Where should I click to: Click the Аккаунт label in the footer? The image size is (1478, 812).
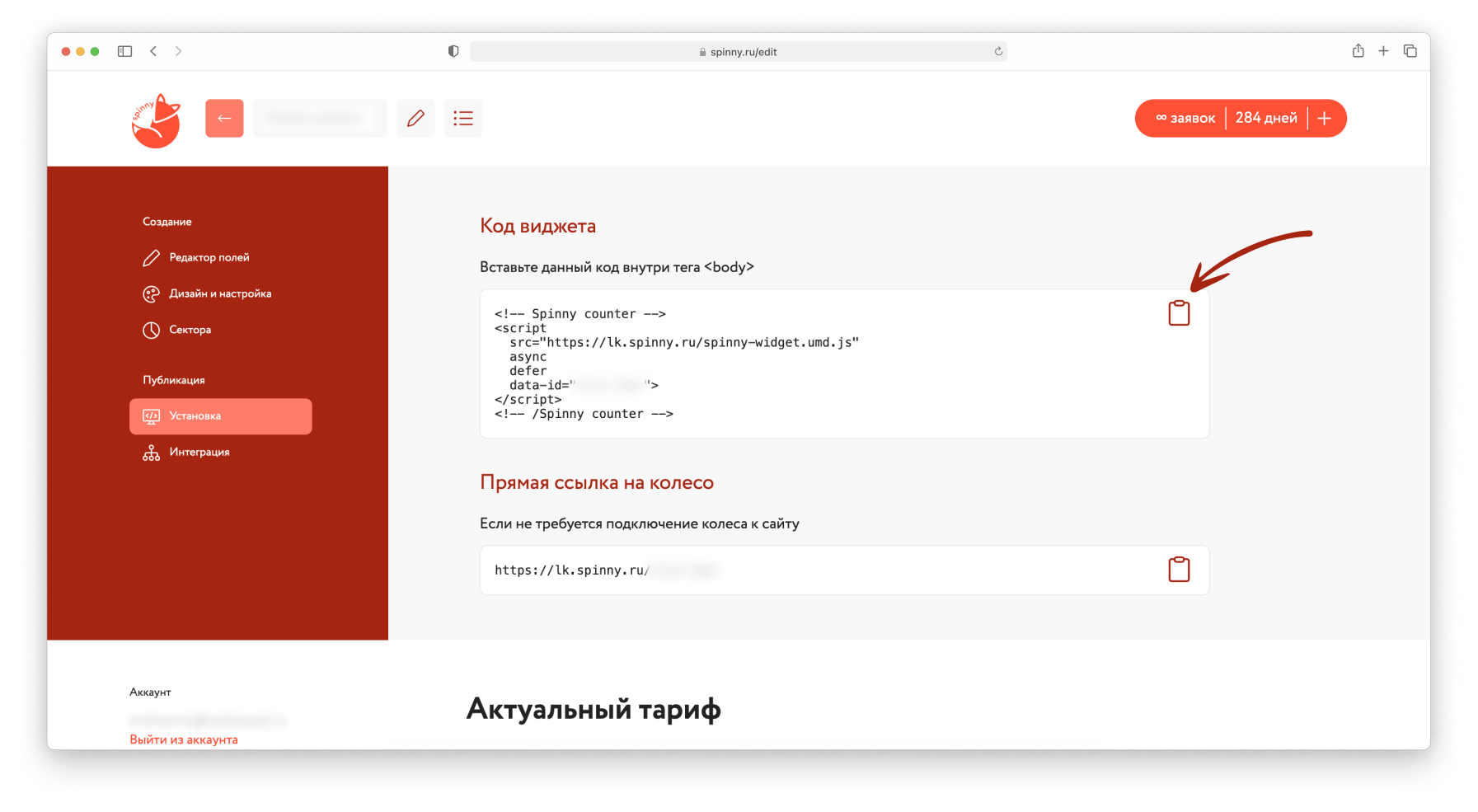150,692
